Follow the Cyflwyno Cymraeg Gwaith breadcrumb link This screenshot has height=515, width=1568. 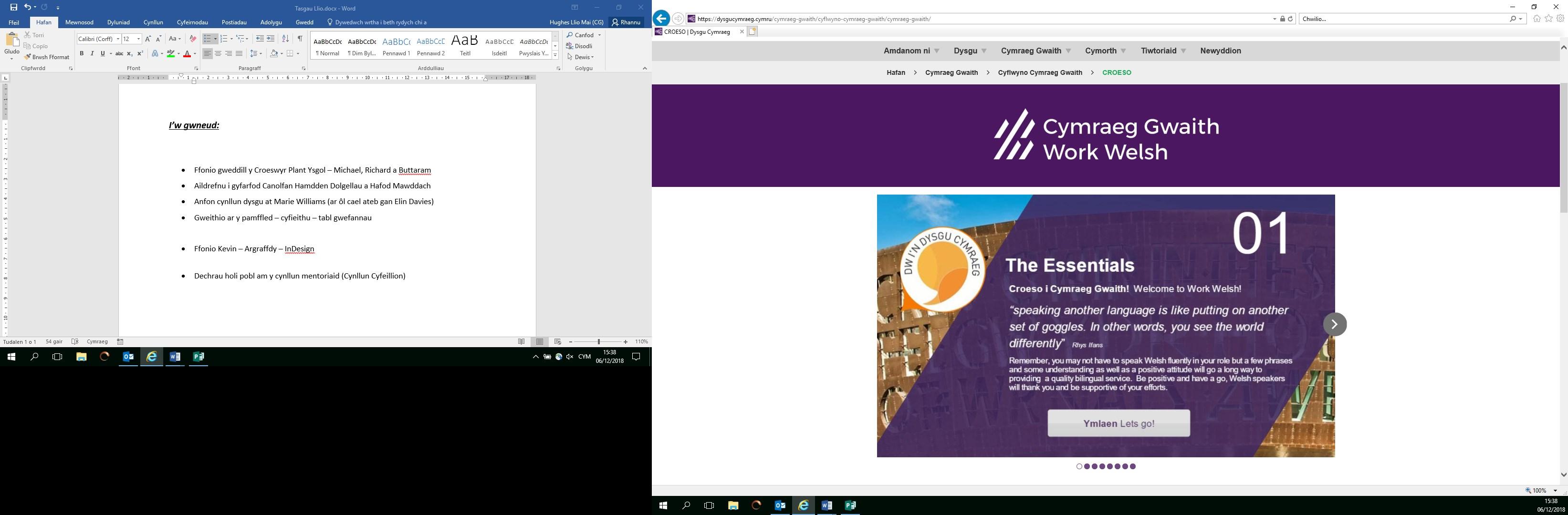coord(1040,72)
